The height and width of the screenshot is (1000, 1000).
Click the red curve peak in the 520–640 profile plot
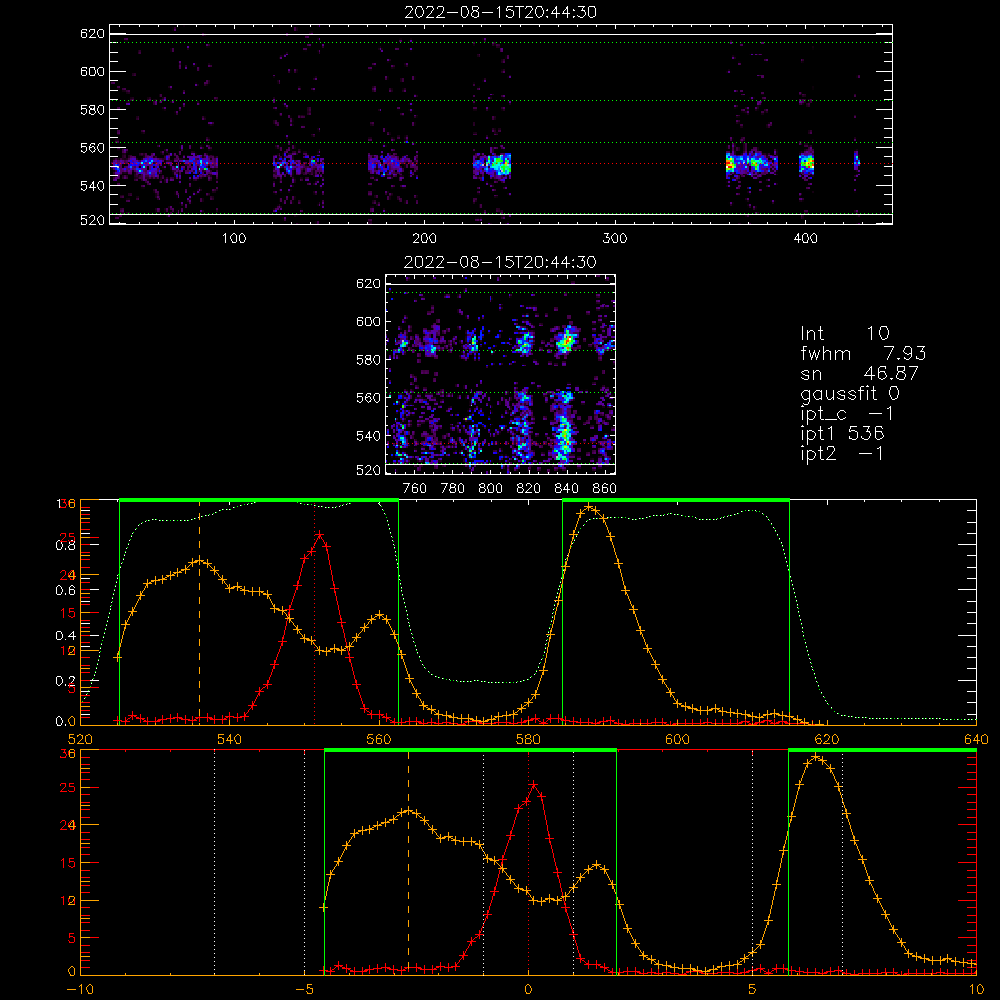tap(320, 534)
